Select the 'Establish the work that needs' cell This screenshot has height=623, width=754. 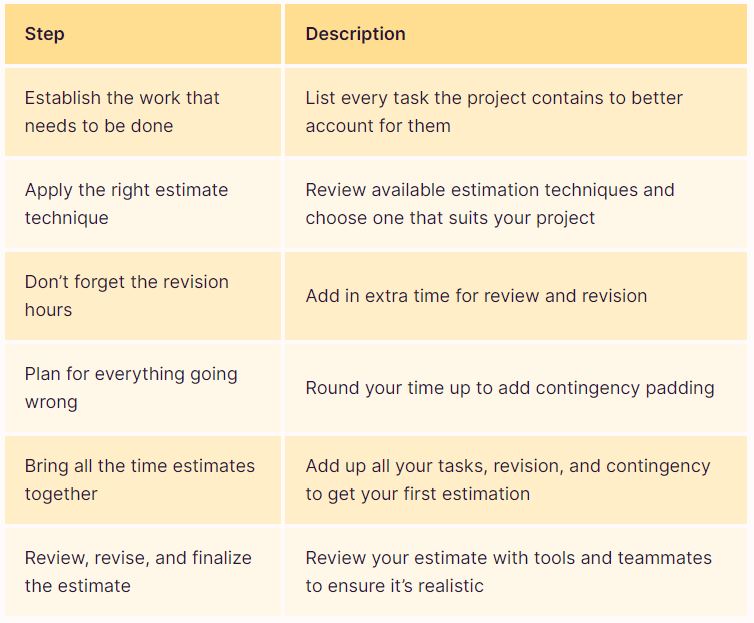pyautogui.click(x=143, y=112)
